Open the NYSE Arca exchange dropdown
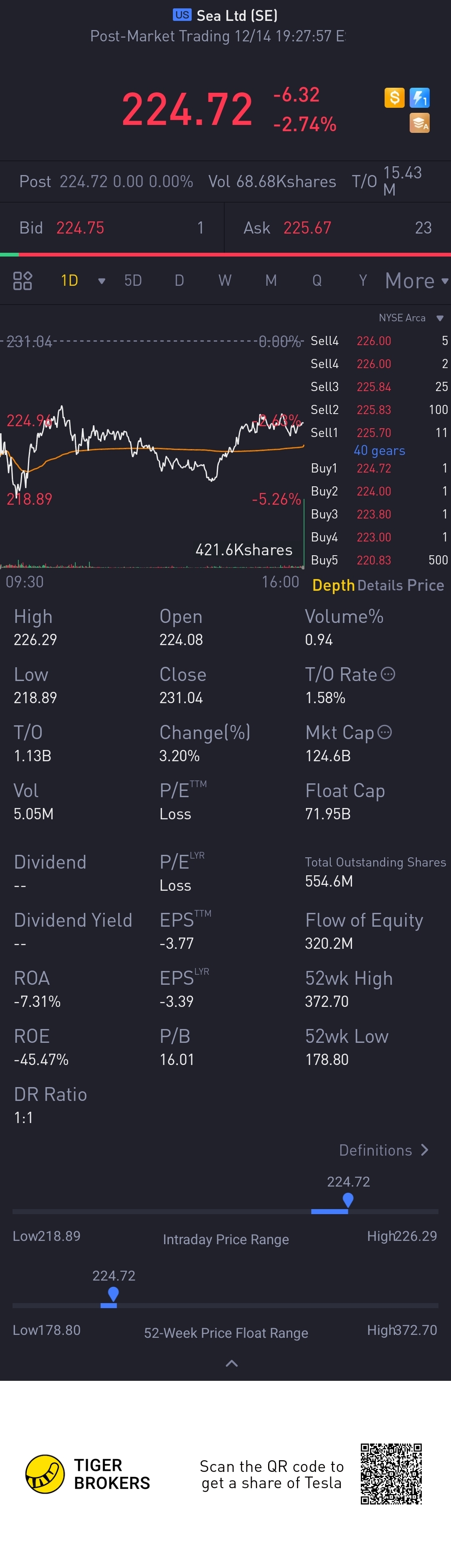The height and width of the screenshot is (1568, 451). pyautogui.click(x=439, y=318)
